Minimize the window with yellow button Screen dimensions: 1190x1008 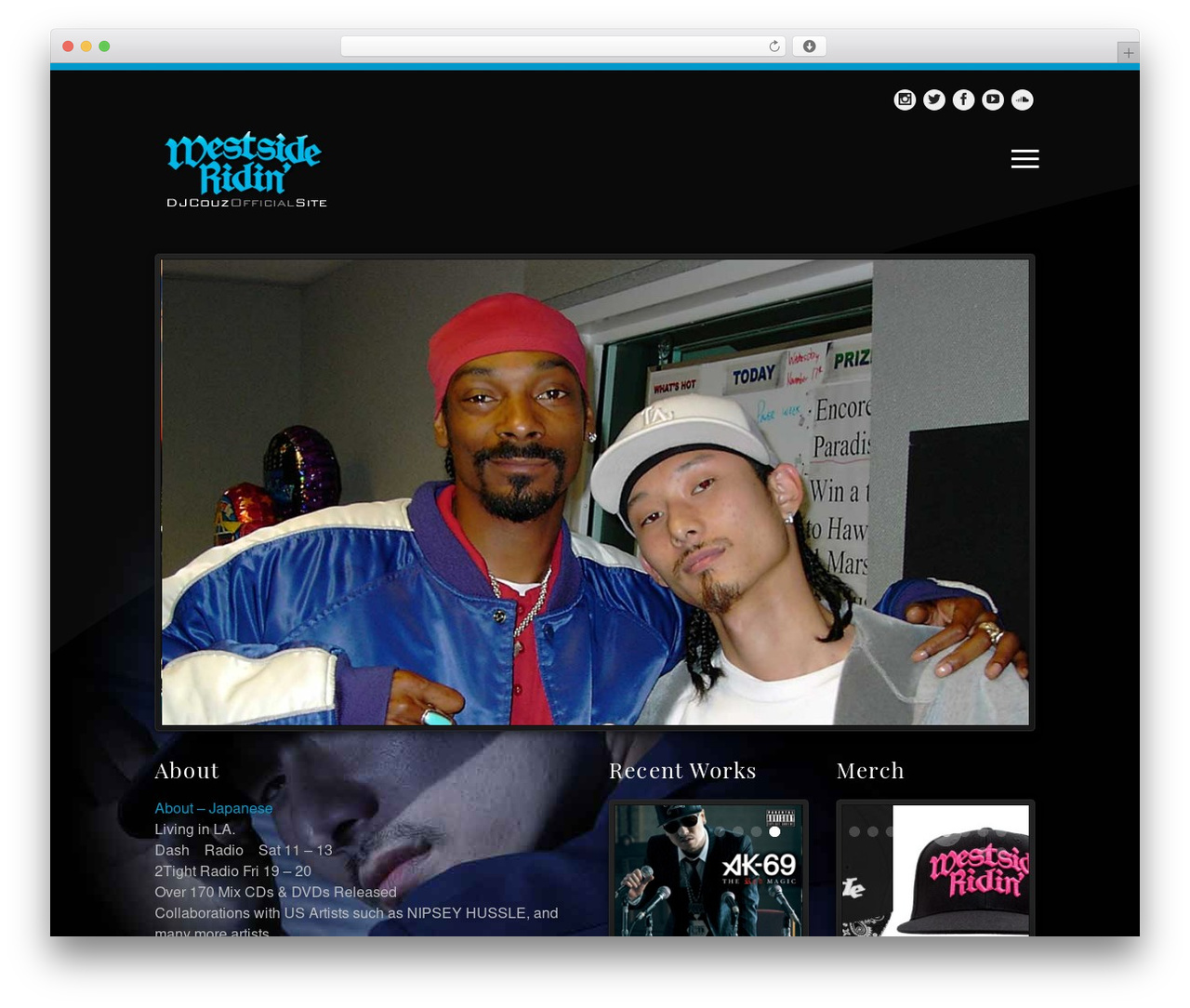(86, 46)
